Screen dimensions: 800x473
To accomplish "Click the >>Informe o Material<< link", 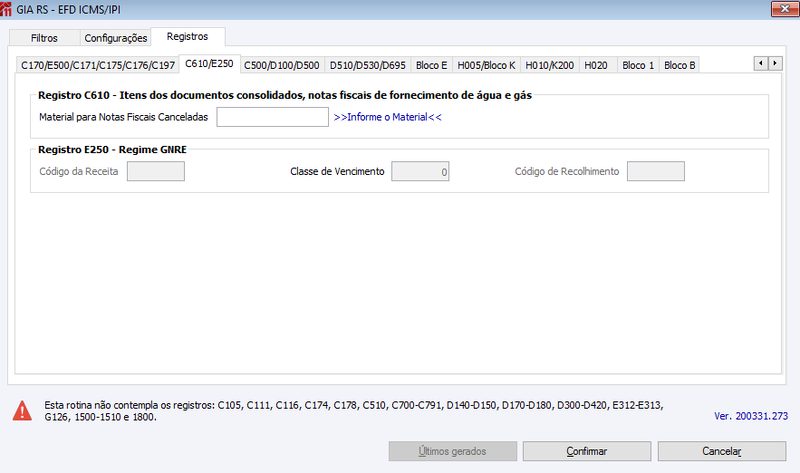I will (x=388, y=117).
